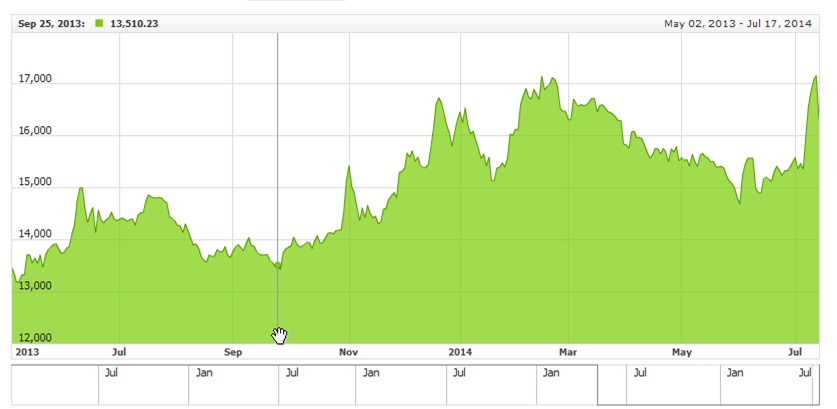Screen dimensions: 837x409
Task: Click the 13,000 y-axis label
Action: click(34, 286)
